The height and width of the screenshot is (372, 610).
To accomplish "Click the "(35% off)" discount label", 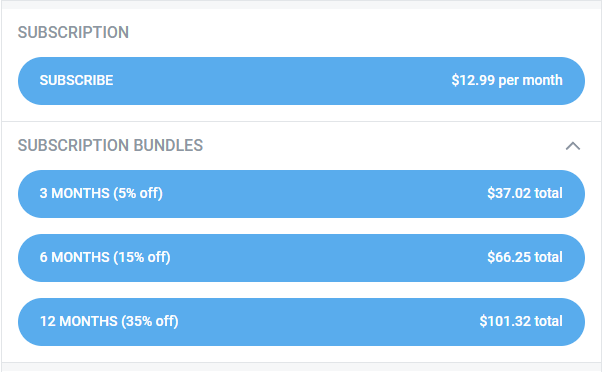I will [x=150, y=321].
